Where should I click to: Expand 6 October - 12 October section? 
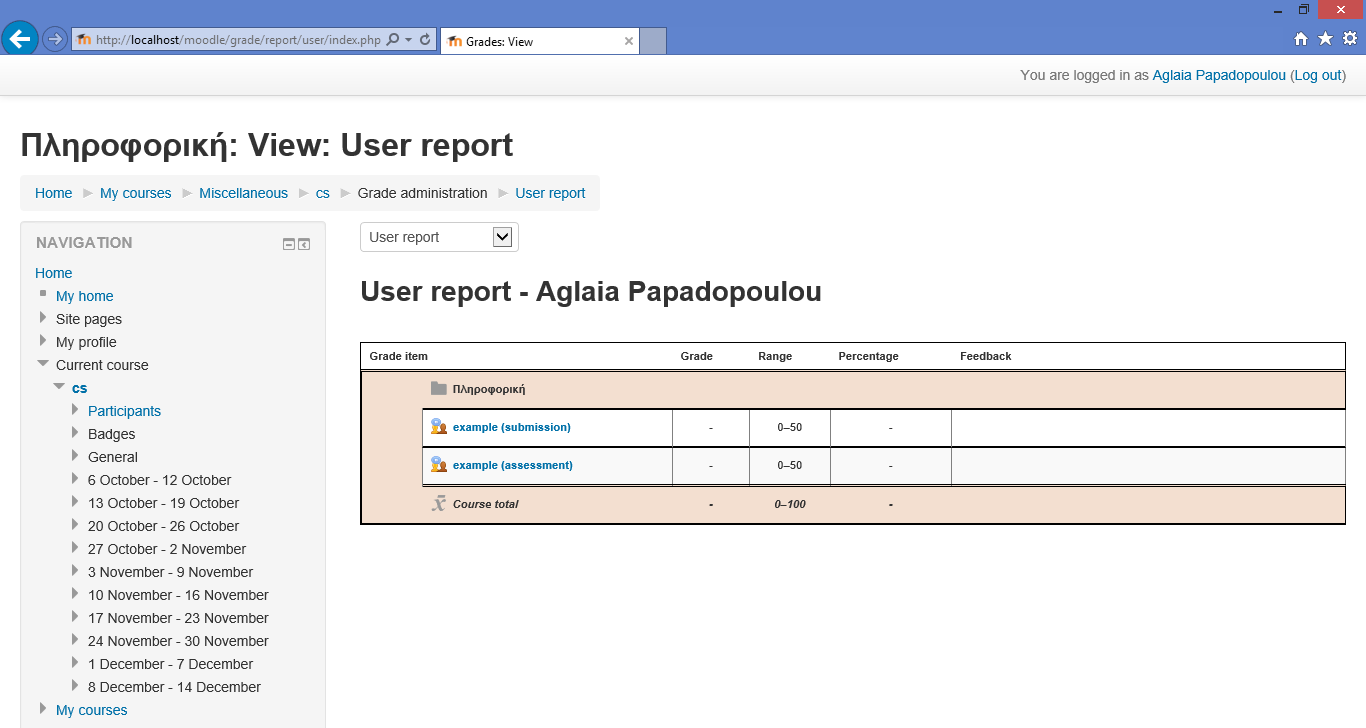[x=75, y=479]
